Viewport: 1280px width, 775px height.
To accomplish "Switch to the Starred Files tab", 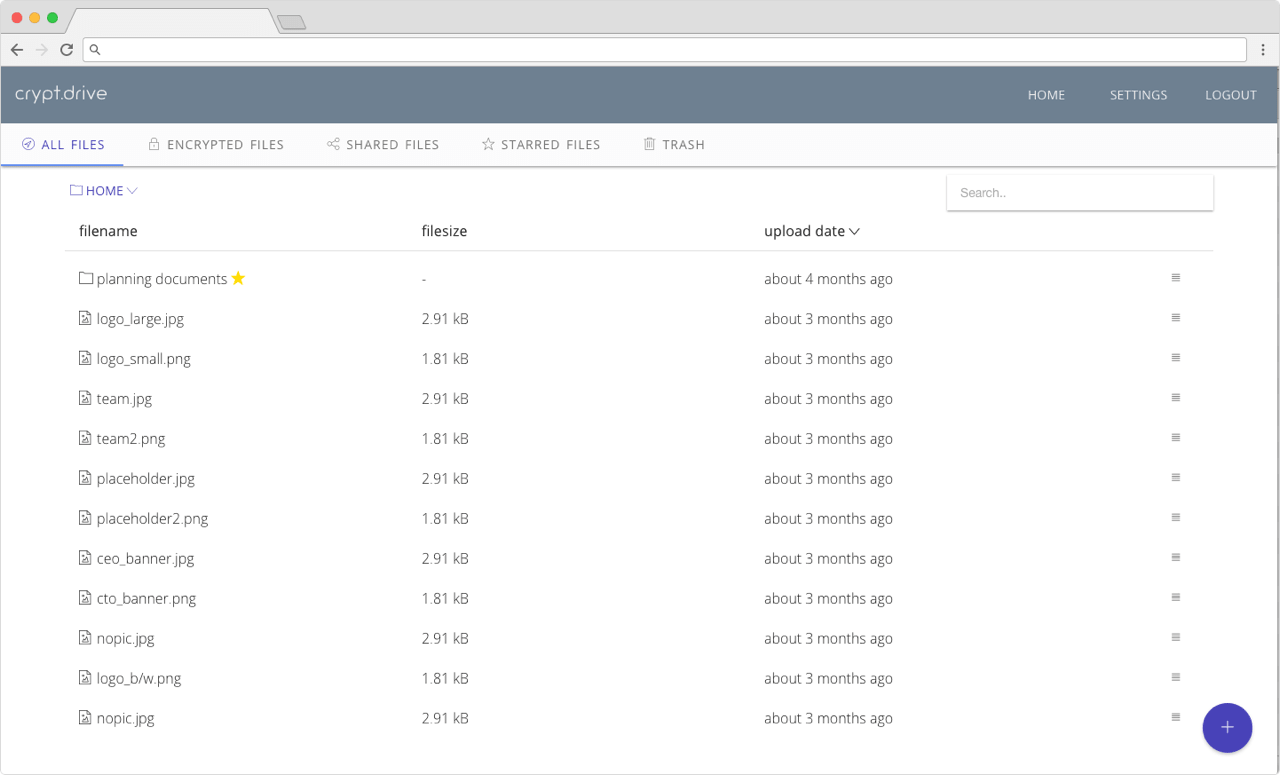I will click(541, 145).
